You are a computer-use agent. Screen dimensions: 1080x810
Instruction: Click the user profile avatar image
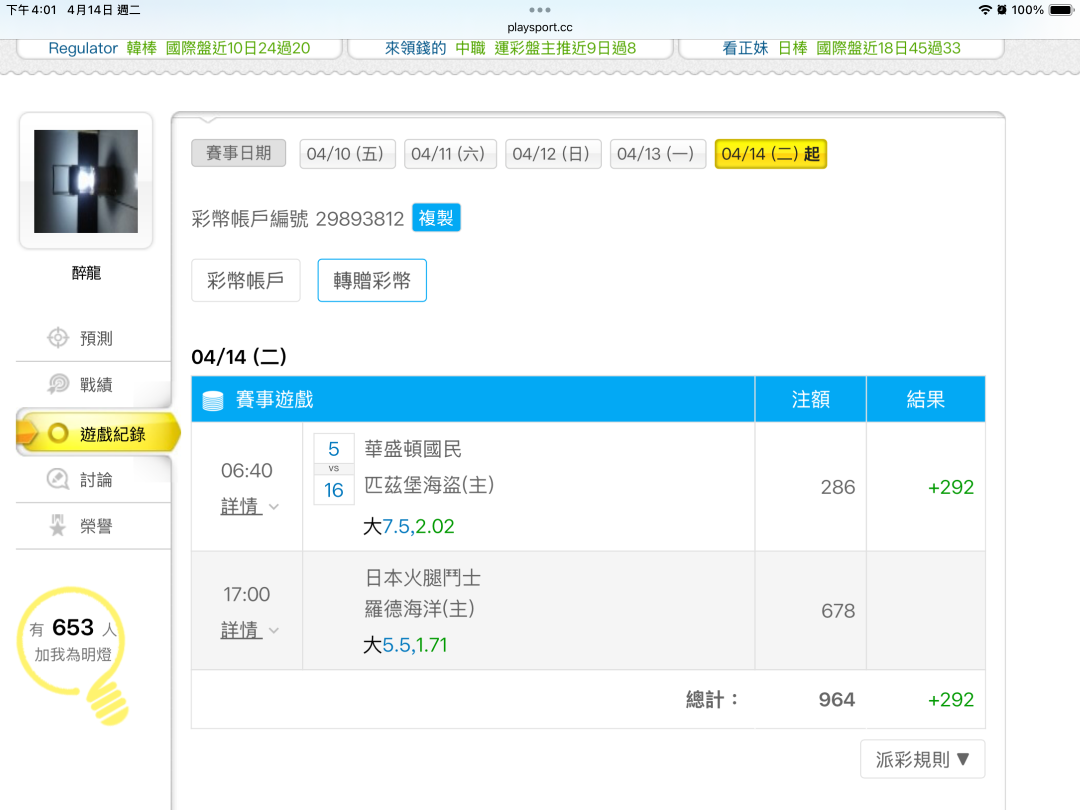click(86, 181)
